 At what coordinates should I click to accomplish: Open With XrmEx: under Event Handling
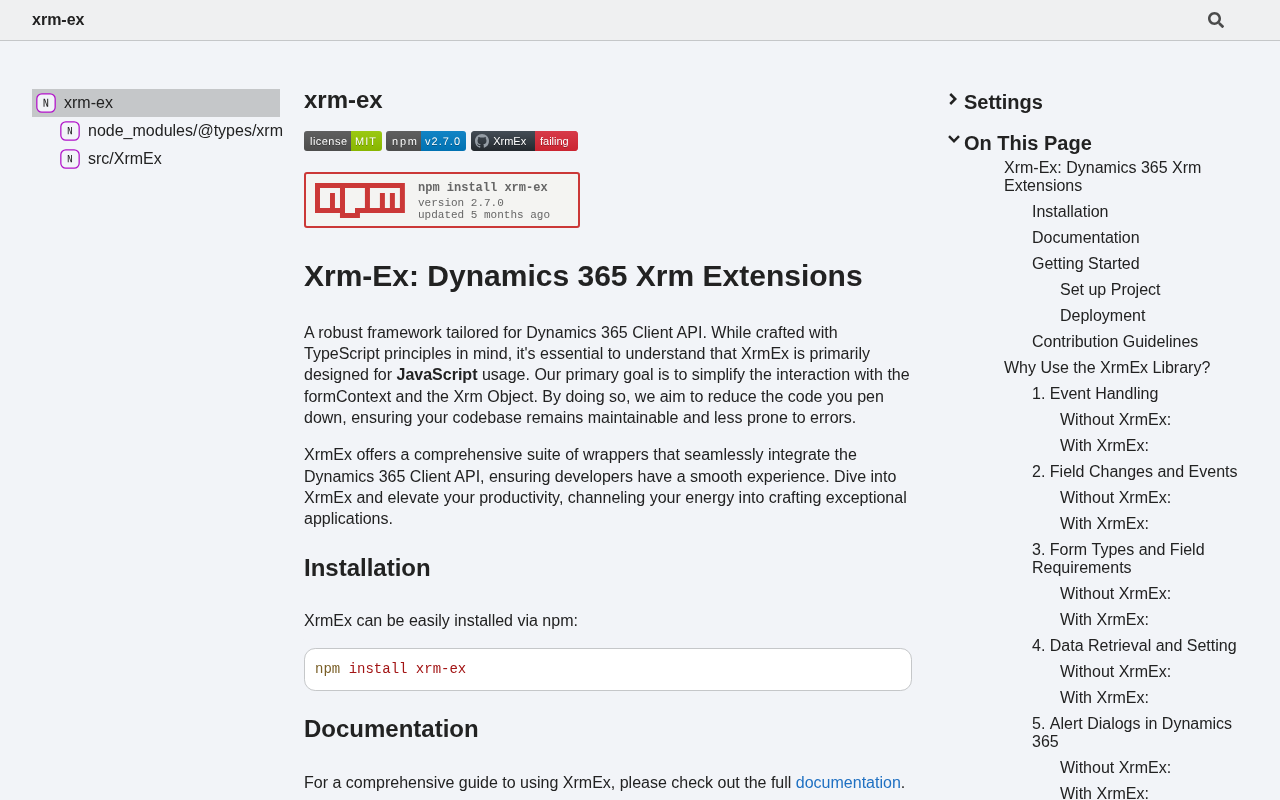click(x=1104, y=446)
